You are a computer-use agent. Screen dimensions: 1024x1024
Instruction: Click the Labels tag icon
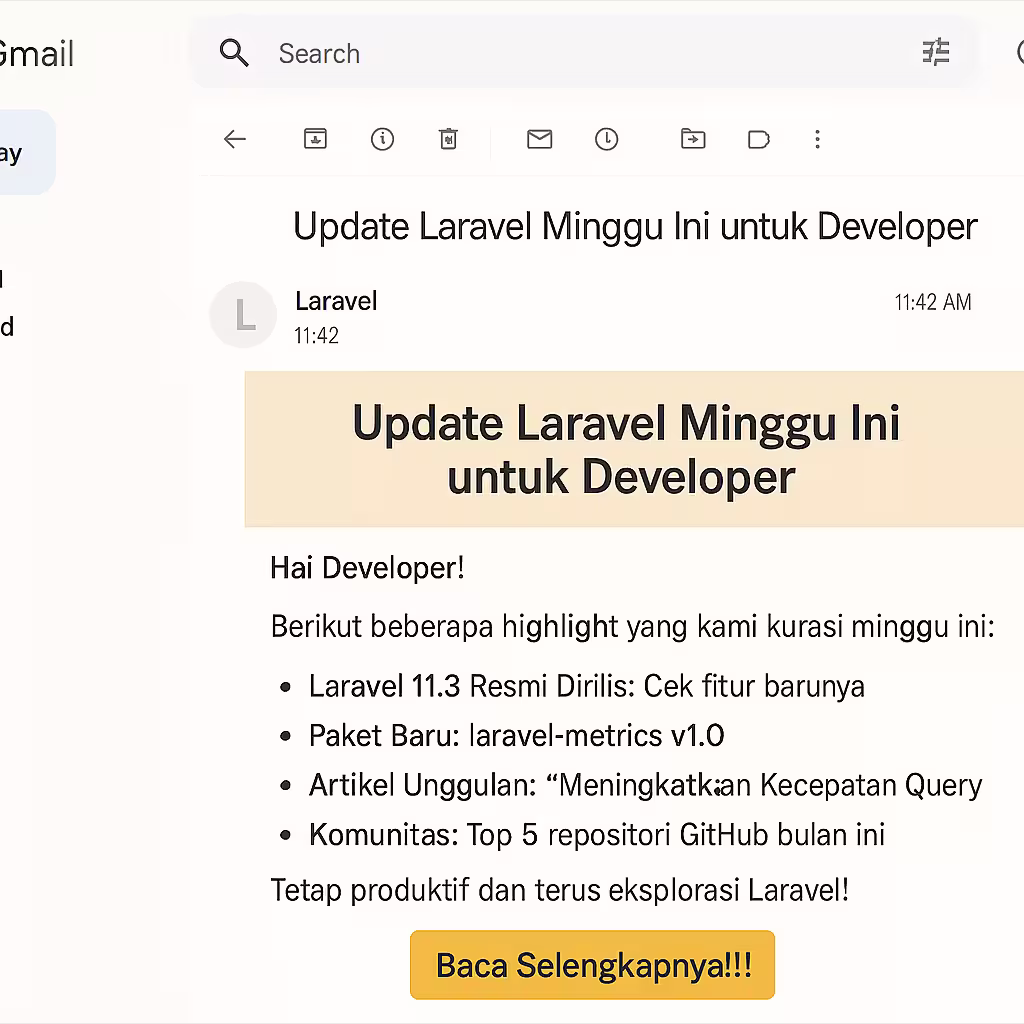pyautogui.click(x=759, y=140)
